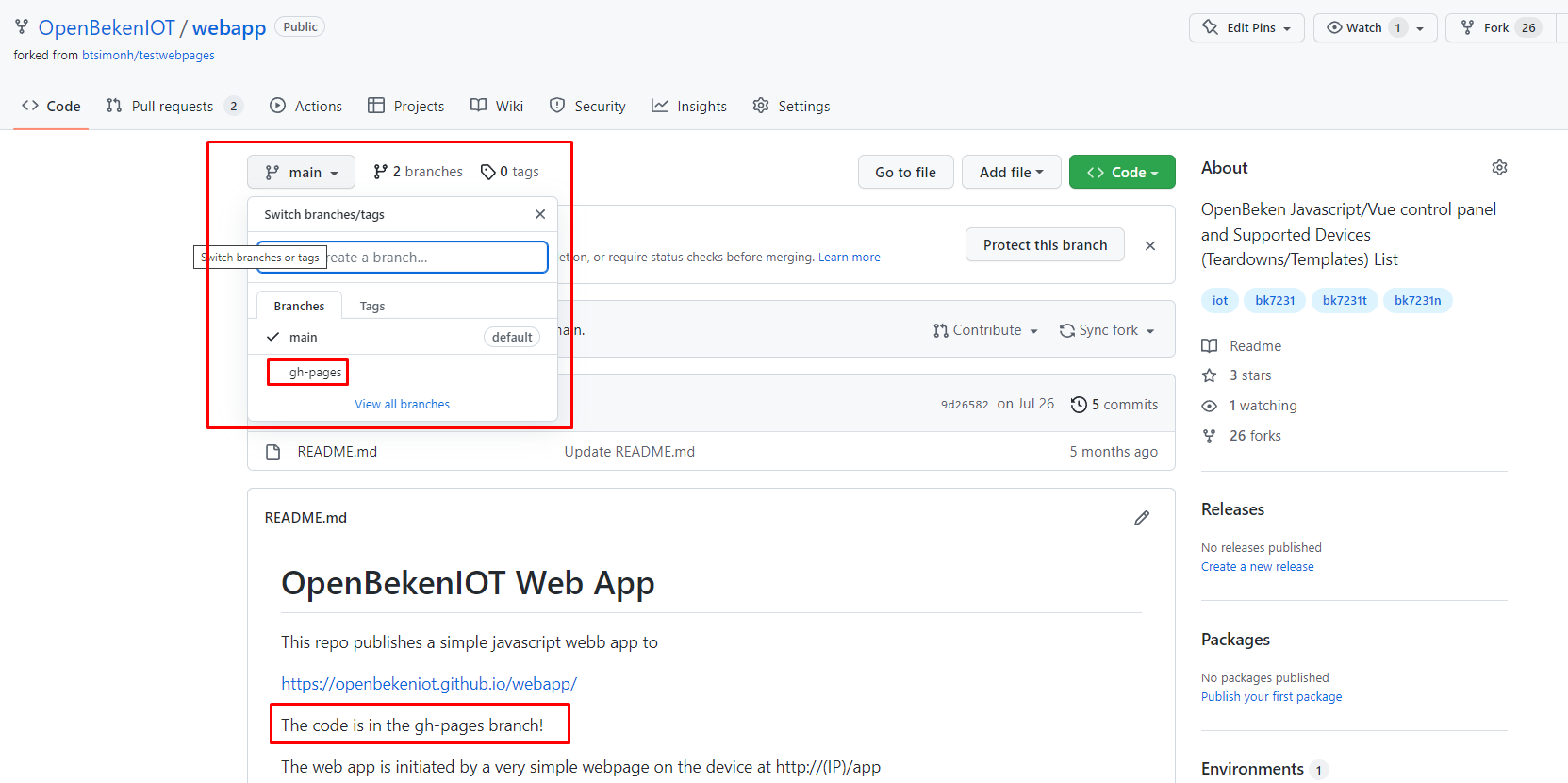Image resolution: width=1568 pixels, height=783 pixels.
Task: Open the Contribute dropdown
Action: coord(985,330)
